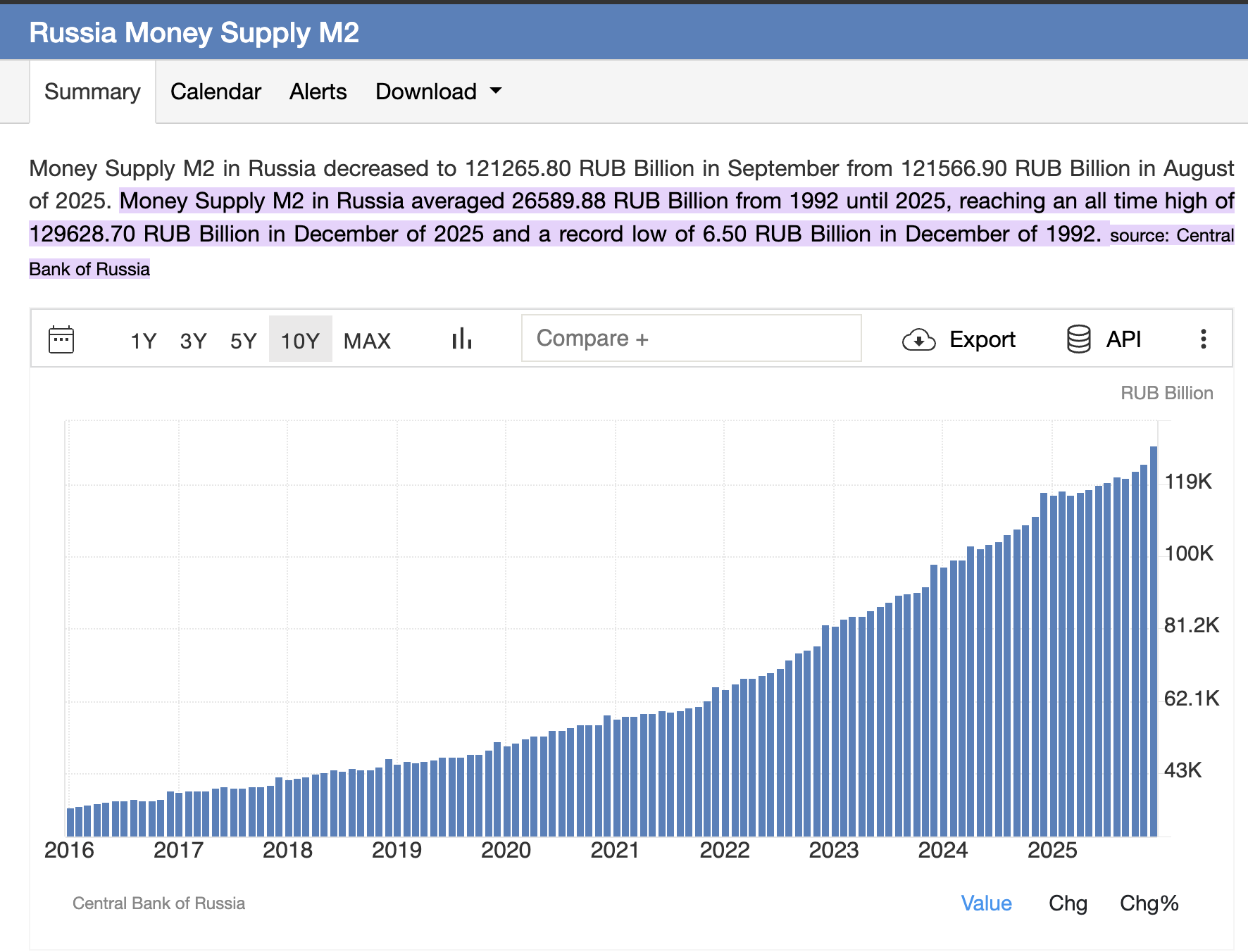Viewport: 1248px width, 952px height.
Task: Switch chart to Chg% view
Action: click(x=1149, y=903)
